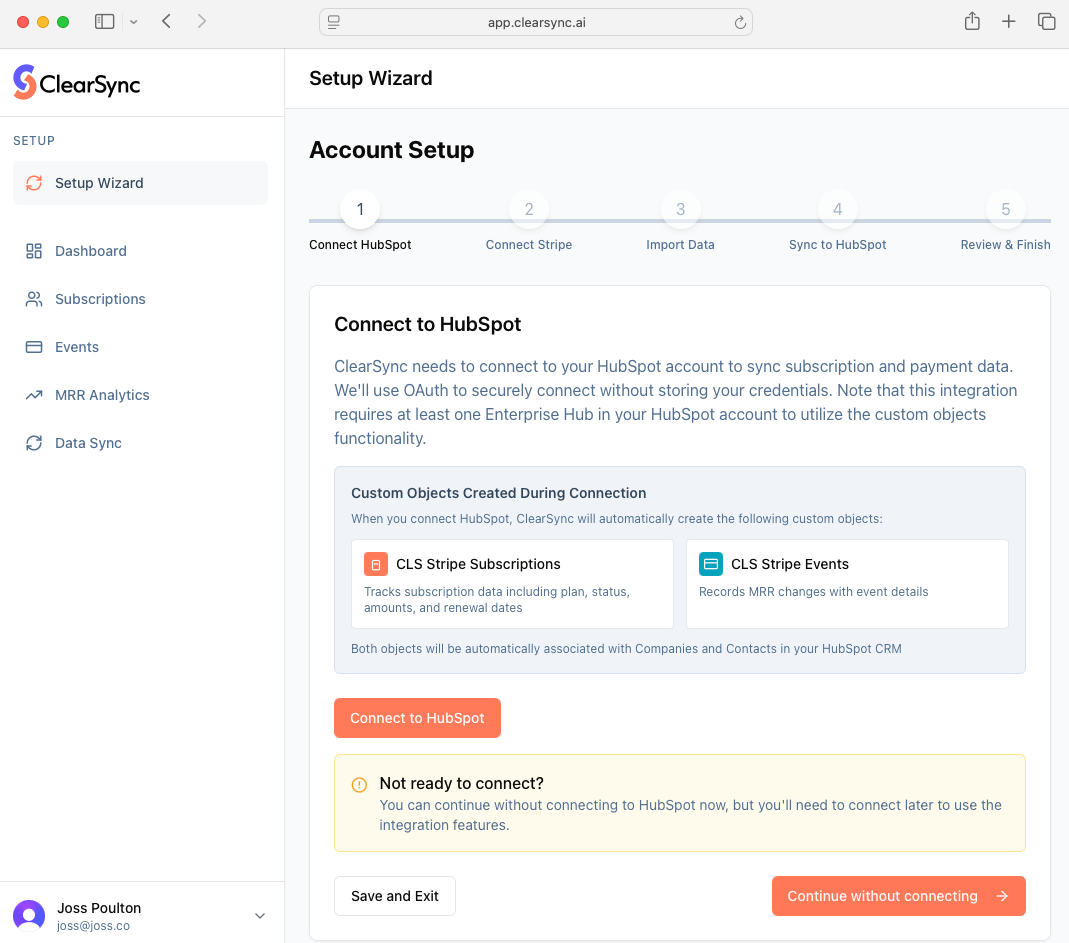The height and width of the screenshot is (943, 1069).
Task: Go to step 2 Connect Stripe
Action: 529,209
